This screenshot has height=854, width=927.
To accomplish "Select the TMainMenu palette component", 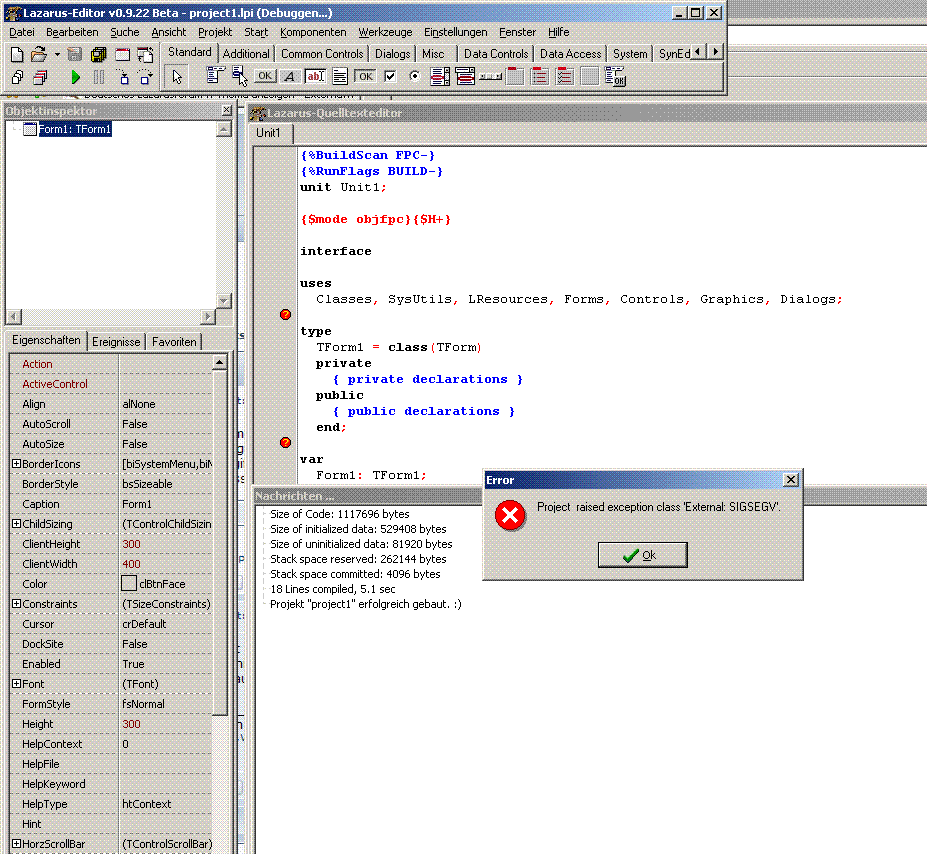I will (215, 76).
